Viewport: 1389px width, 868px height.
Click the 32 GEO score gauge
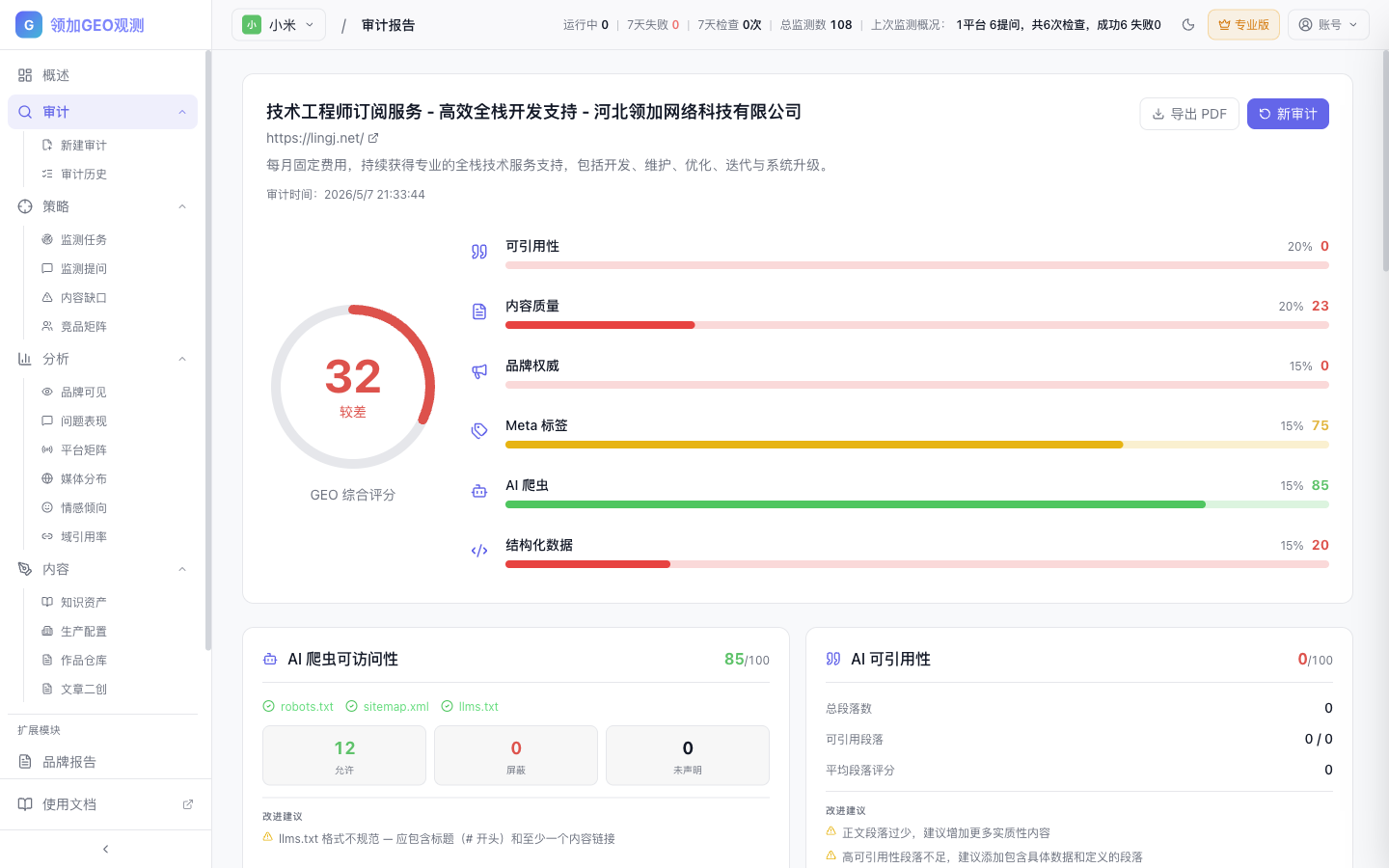pyautogui.click(x=353, y=387)
